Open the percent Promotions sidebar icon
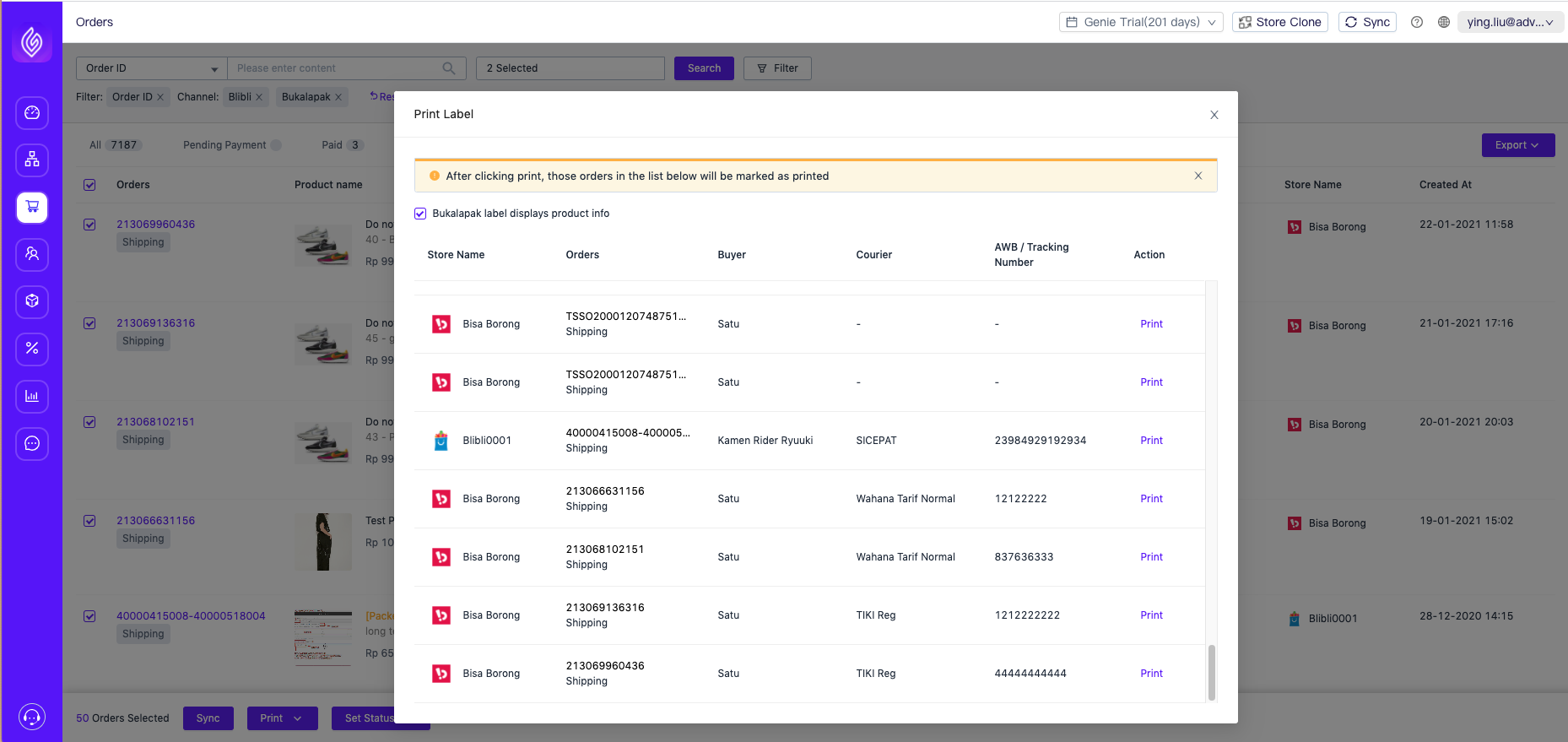The image size is (1568, 742). coord(32,349)
